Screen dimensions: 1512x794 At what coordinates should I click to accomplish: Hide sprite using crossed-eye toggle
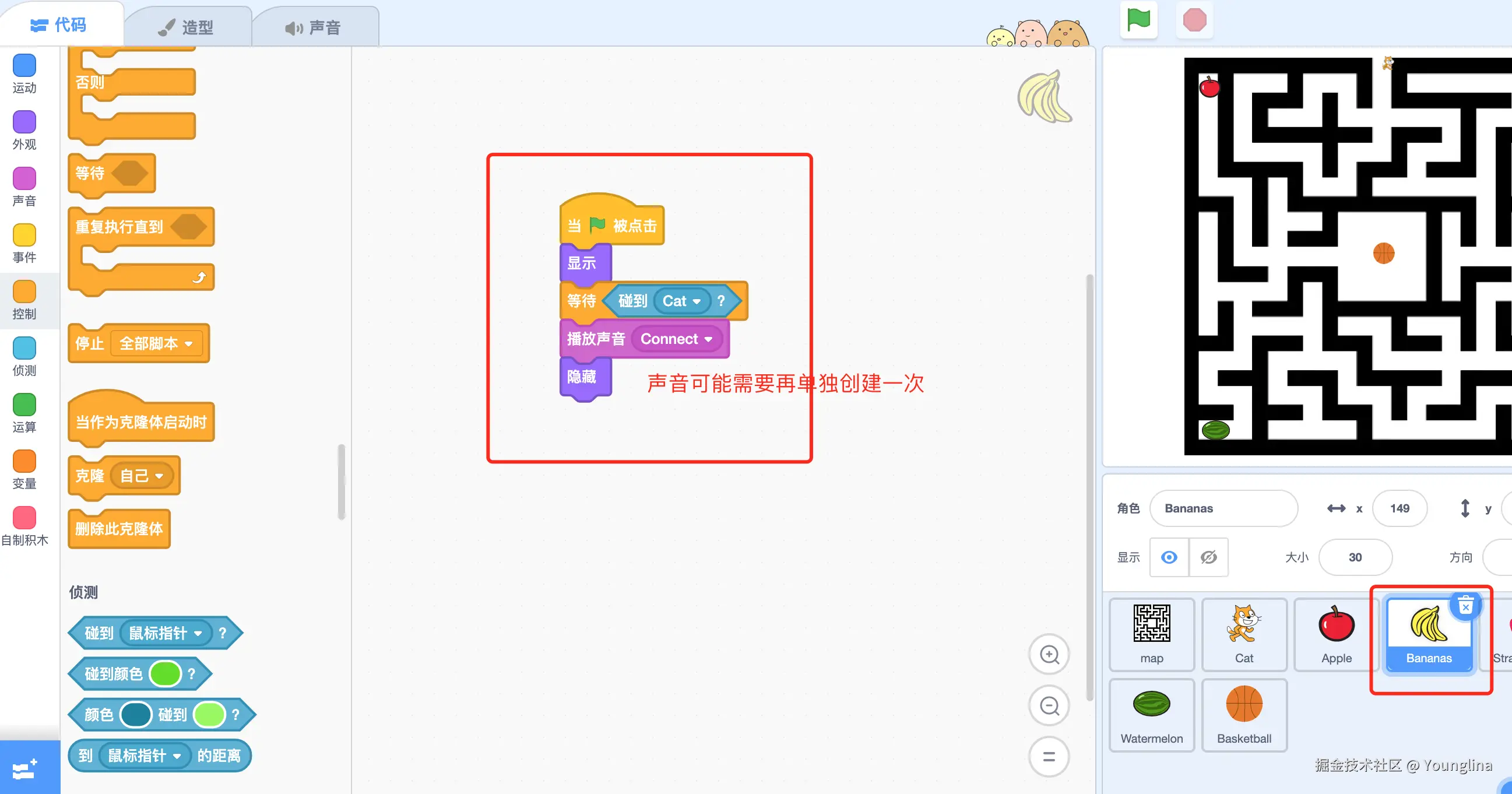[1208, 557]
